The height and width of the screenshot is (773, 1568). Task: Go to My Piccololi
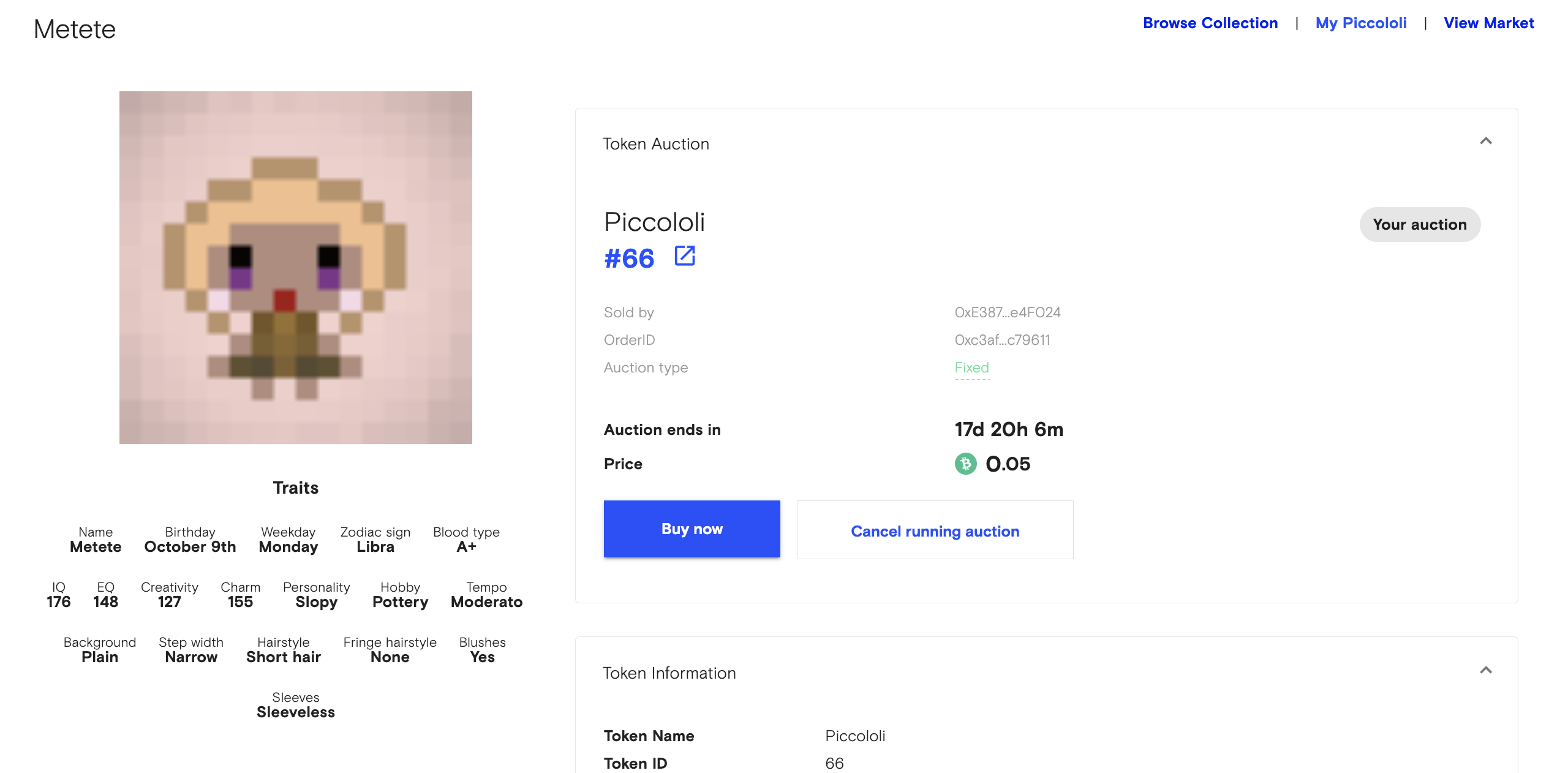pyautogui.click(x=1361, y=23)
